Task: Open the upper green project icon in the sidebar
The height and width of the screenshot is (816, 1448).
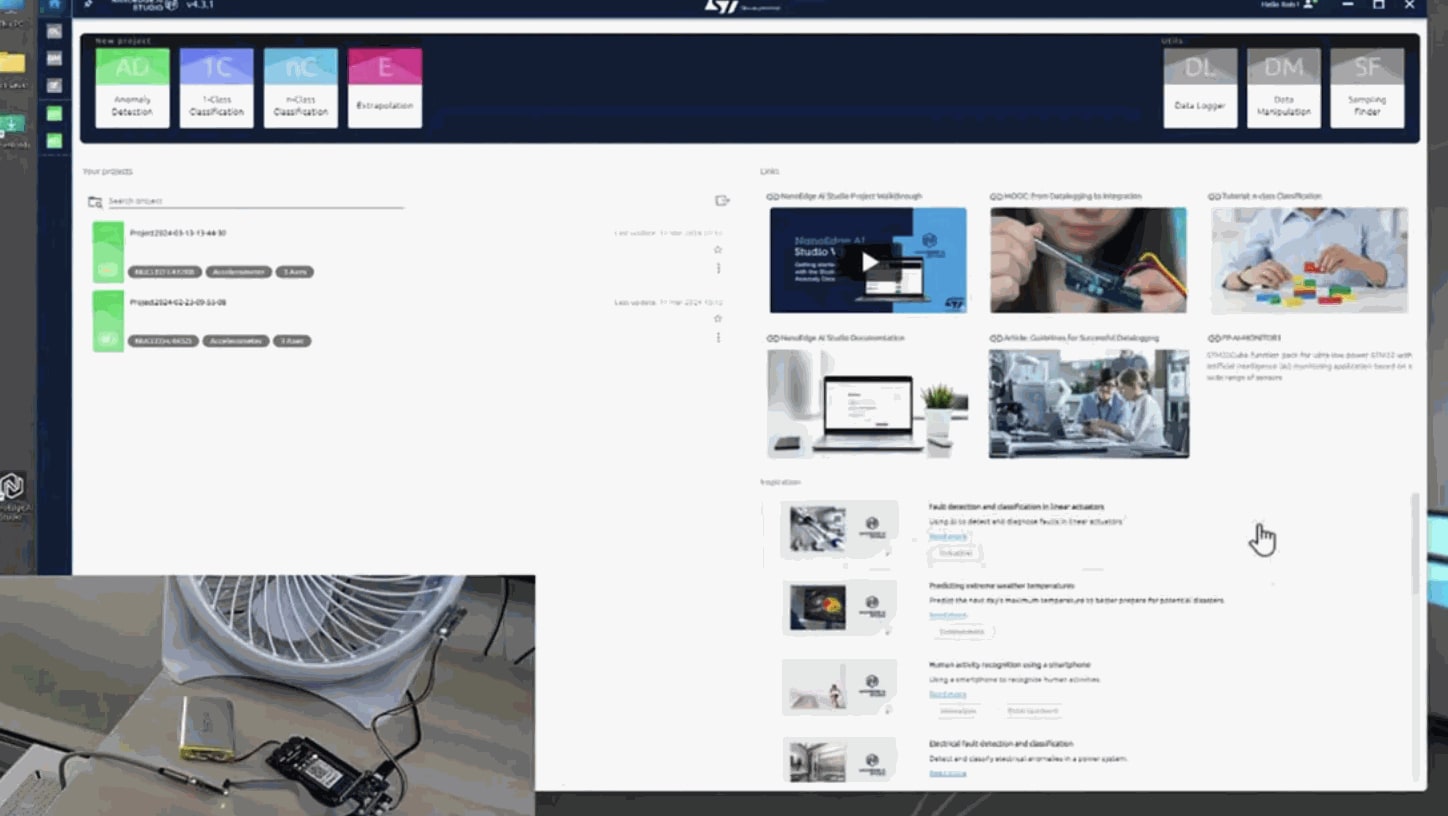Action: pyautogui.click(x=54, y=114)
